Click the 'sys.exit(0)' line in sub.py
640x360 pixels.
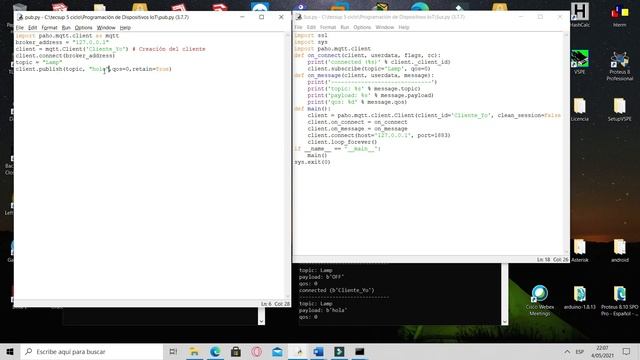click(x=312, y=162)
